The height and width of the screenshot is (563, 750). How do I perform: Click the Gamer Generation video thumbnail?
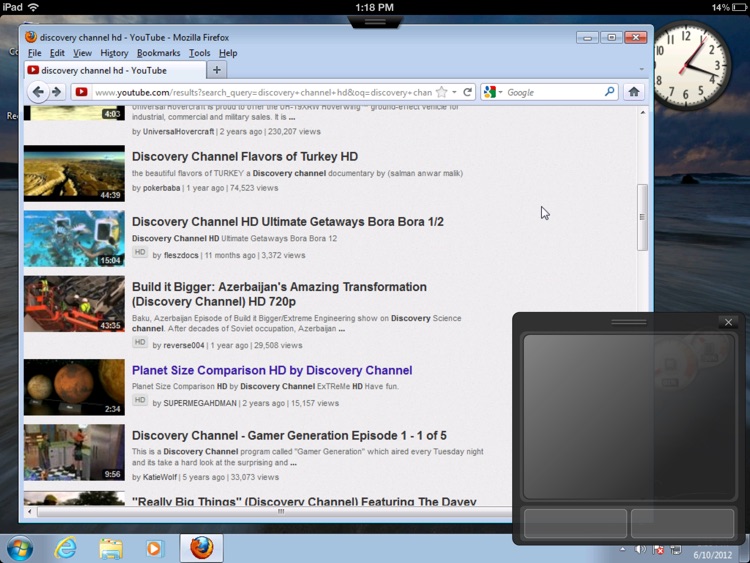point(74,452)
